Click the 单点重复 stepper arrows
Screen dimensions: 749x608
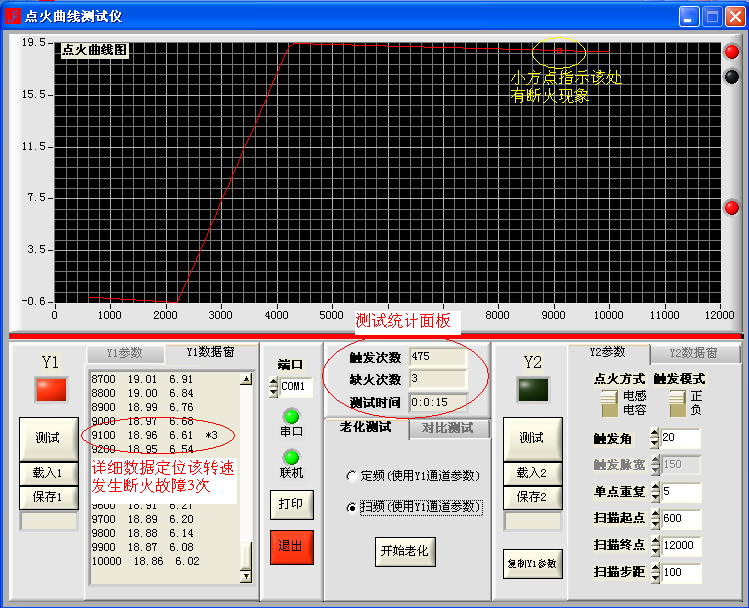pos(655,492)
